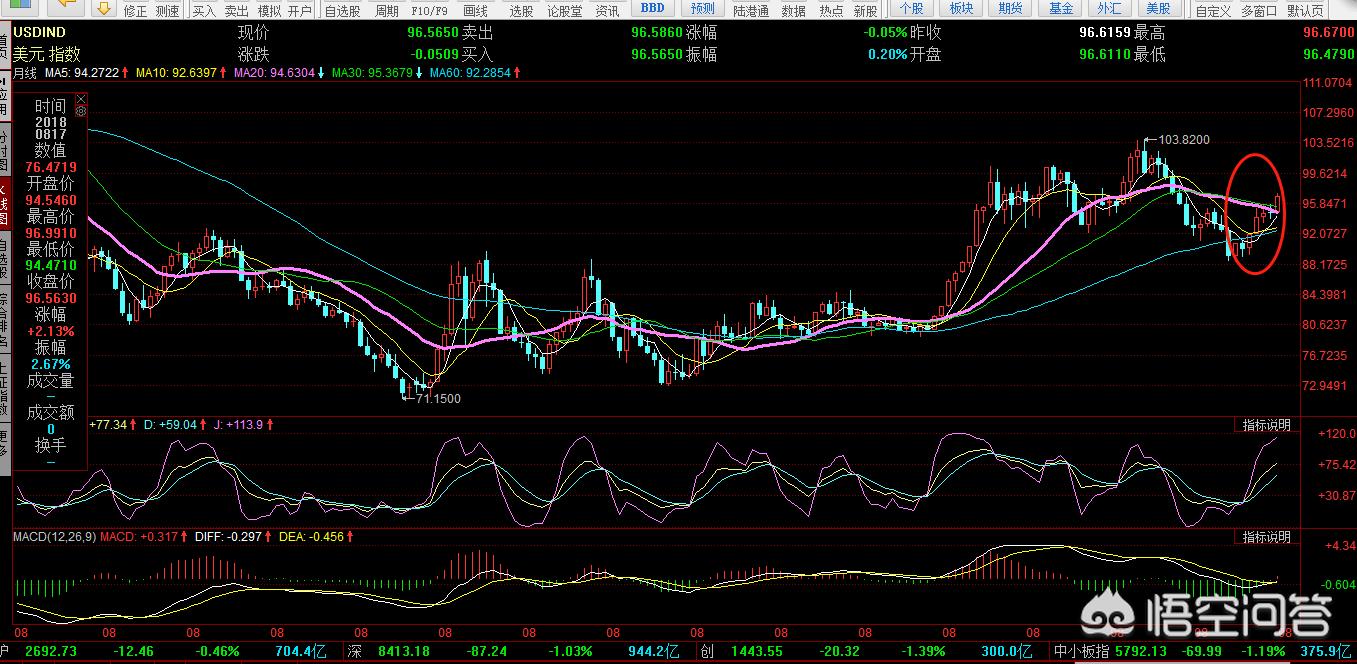Click the 自定义 customize button
Viewport: 1357px width, 664px height.
pyautogui.click(x=1213, y=10)
